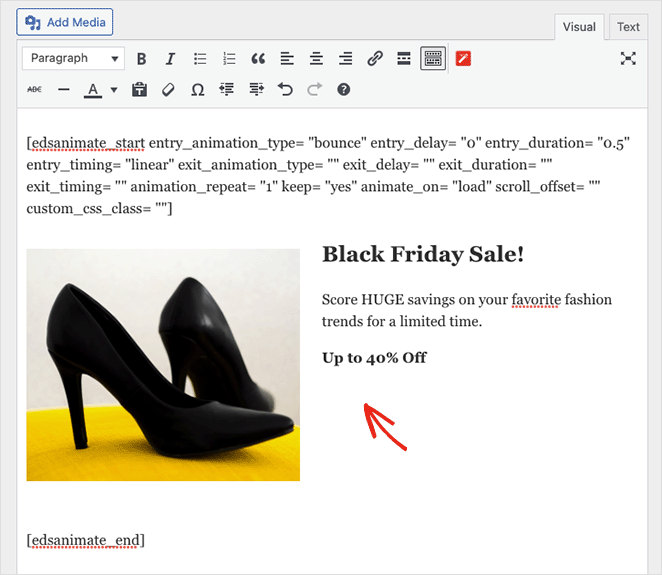Align text center

(316, 59)
